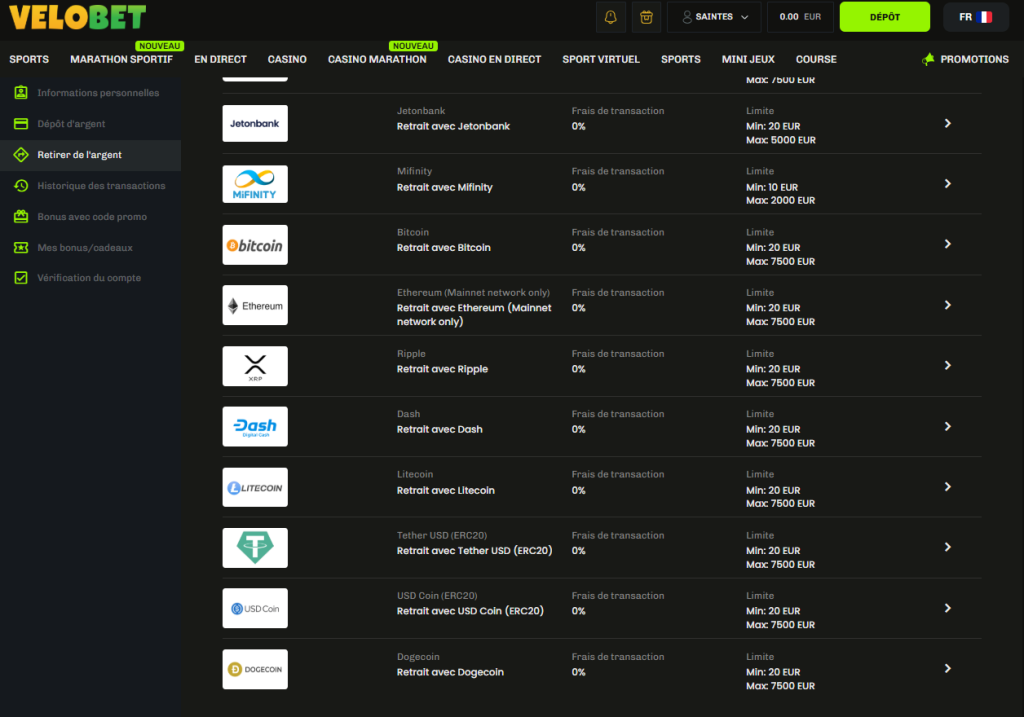Open Historique des transactions in sidebar
This screenshot has height=717, width=1024.
click(101, 186)
